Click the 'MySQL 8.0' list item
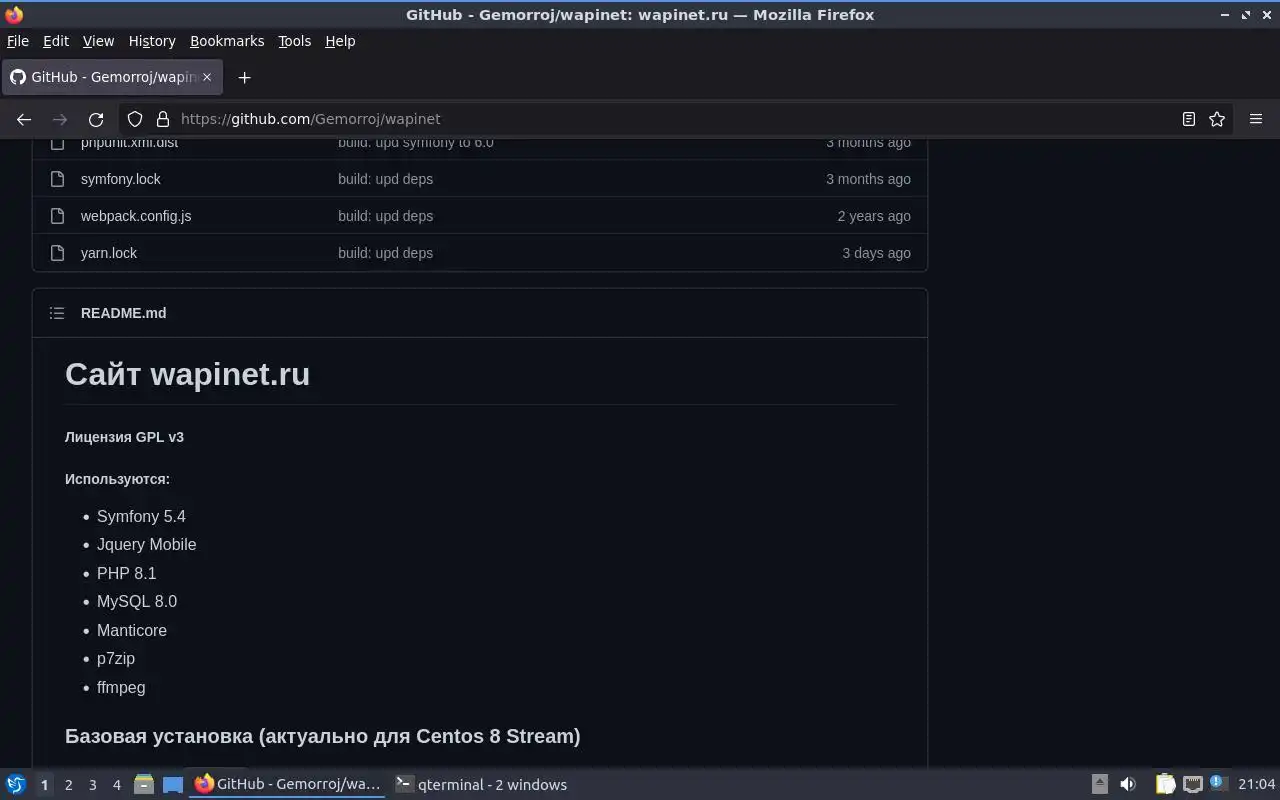Viewport: 1280px width, 800px height. pos(137,601)
